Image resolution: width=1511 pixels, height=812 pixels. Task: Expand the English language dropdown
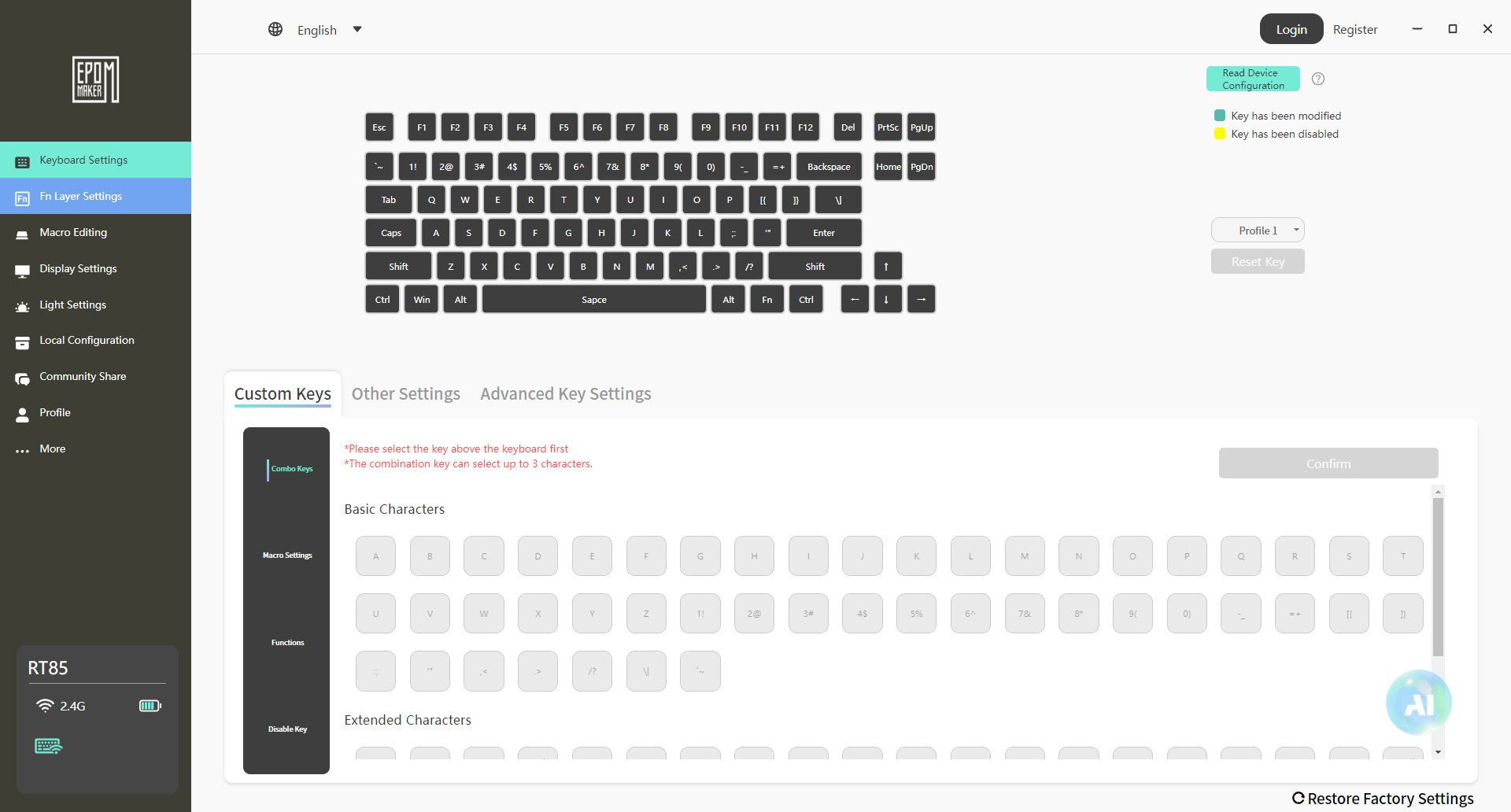pos(357,30)
